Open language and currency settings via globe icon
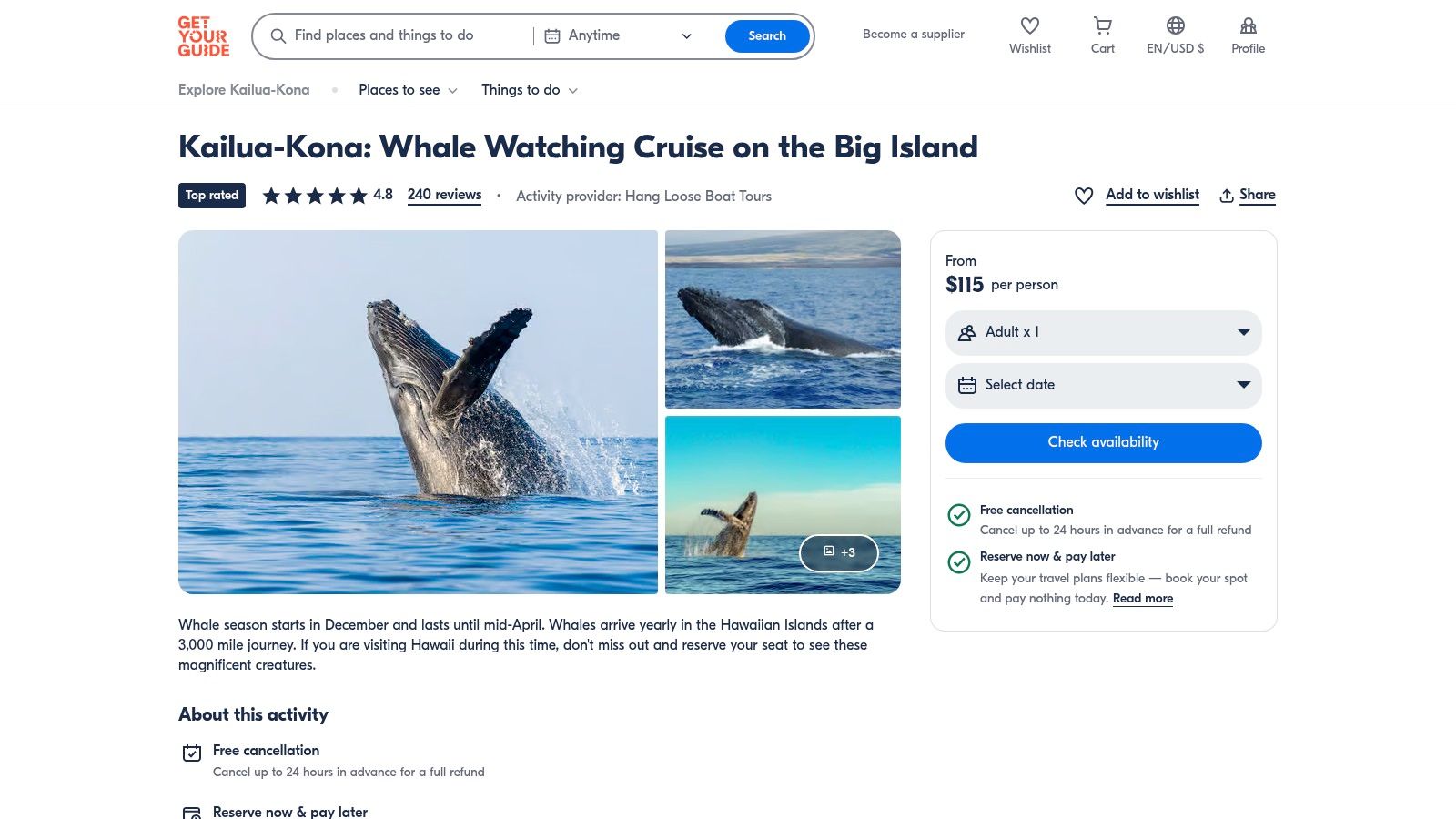This screenshot has height=819, width=1456. tap(1175, 27)
